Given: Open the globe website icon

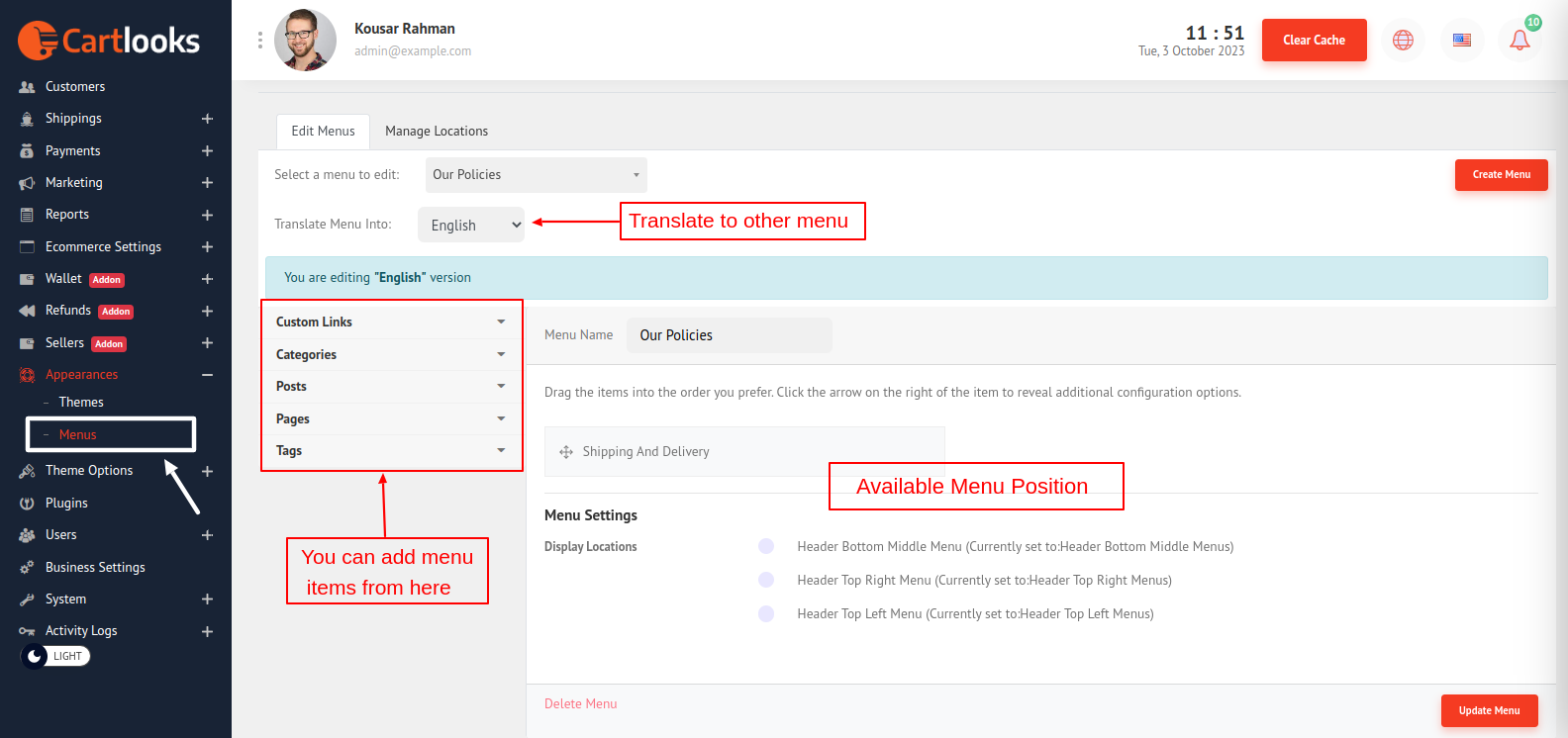Looking at the screenshot, I should tap(1403, 41).
